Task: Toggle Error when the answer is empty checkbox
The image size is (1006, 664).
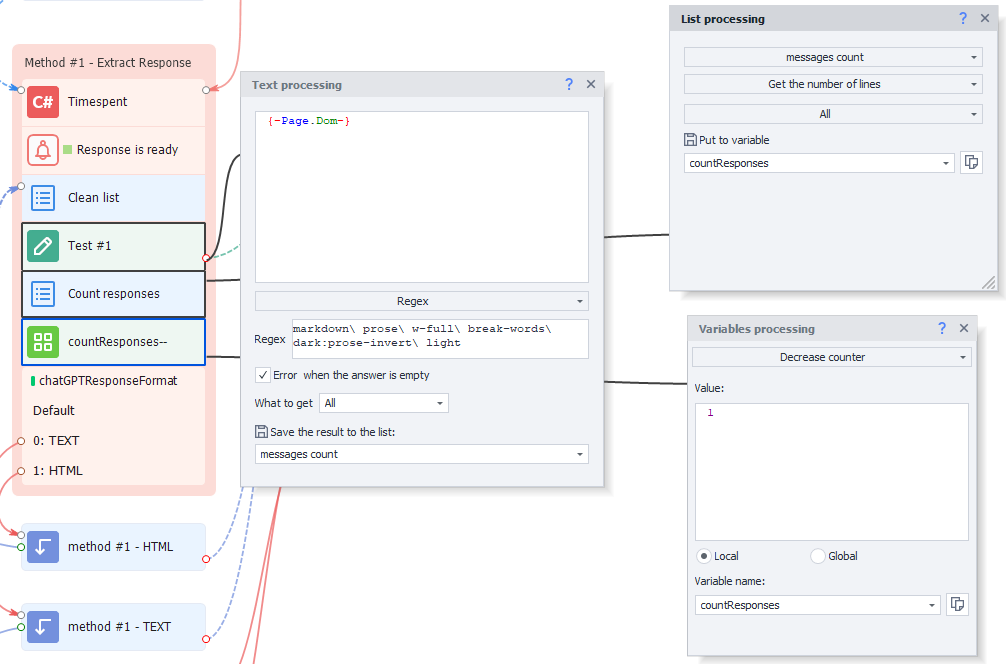Action: [263, 375]
